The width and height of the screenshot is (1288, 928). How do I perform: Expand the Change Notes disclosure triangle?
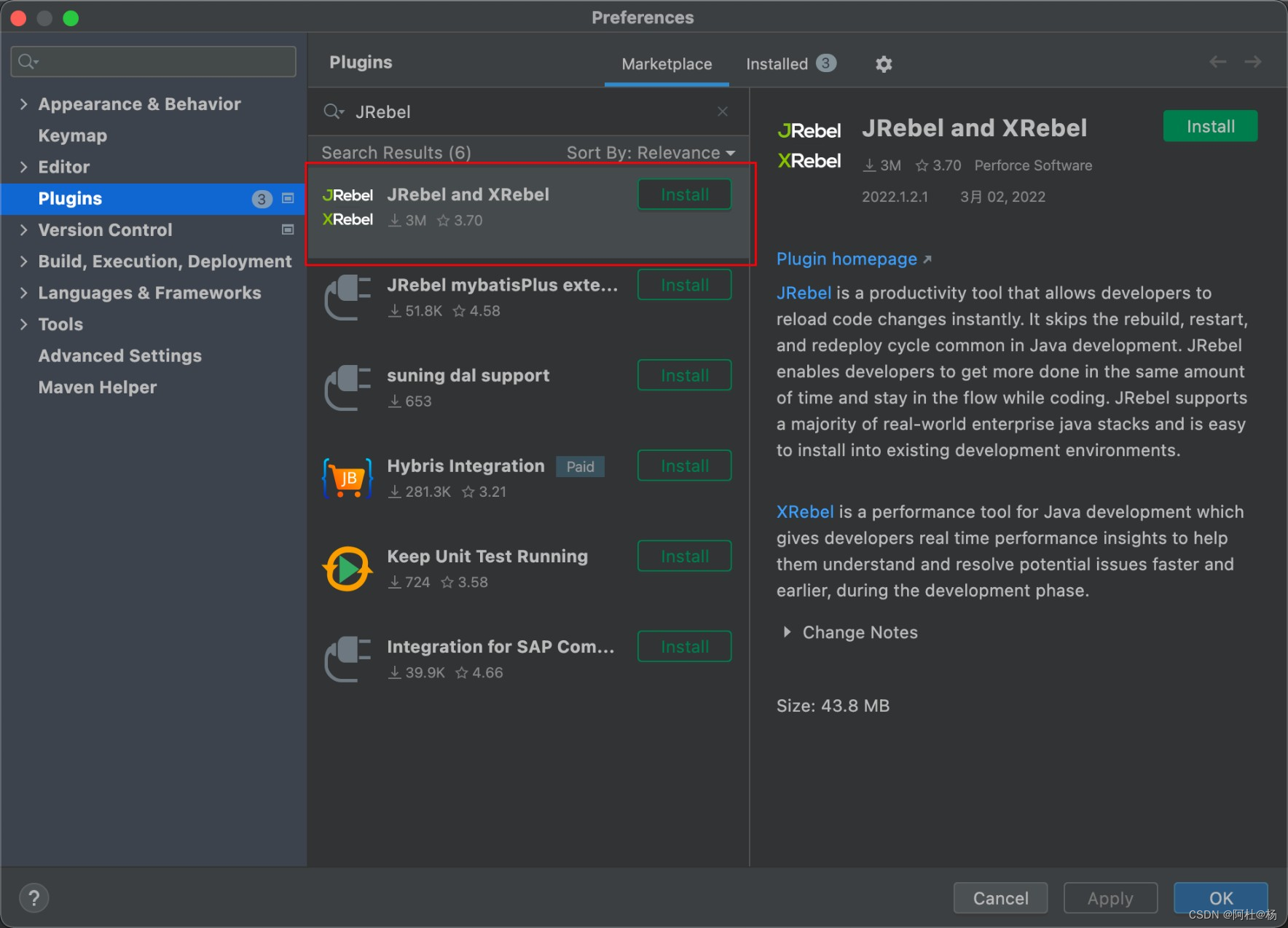pyautogui.click(x=787, y=632)
